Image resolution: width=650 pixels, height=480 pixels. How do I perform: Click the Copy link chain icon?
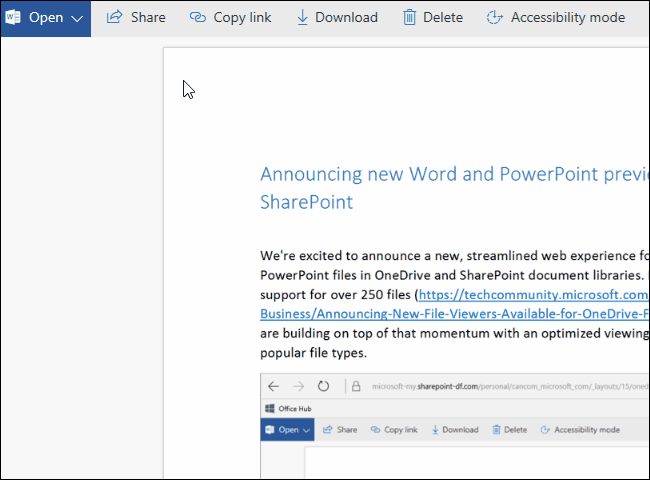click(x=198, y=17)
